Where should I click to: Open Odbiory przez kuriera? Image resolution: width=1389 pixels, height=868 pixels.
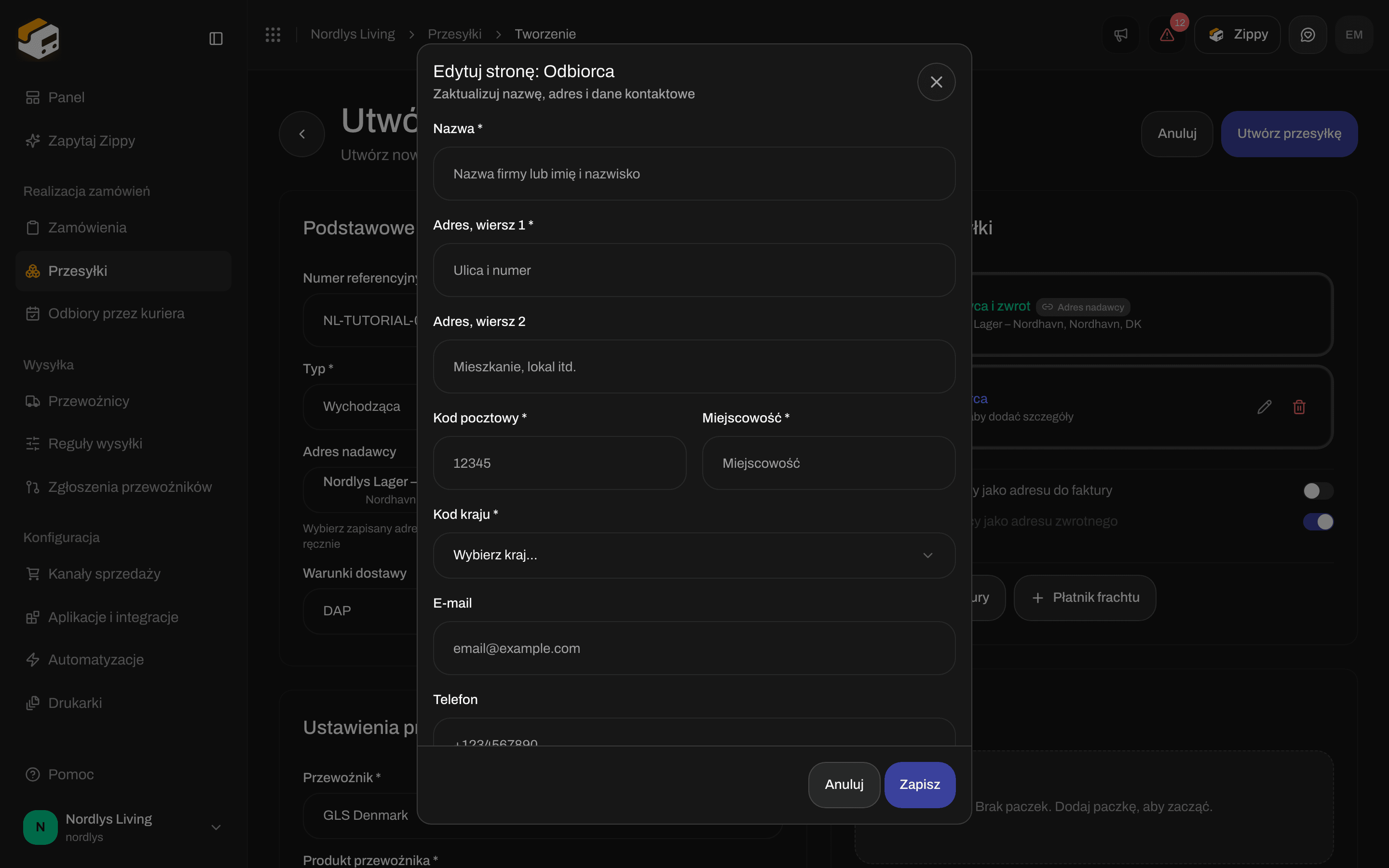(x=123, y=313)
